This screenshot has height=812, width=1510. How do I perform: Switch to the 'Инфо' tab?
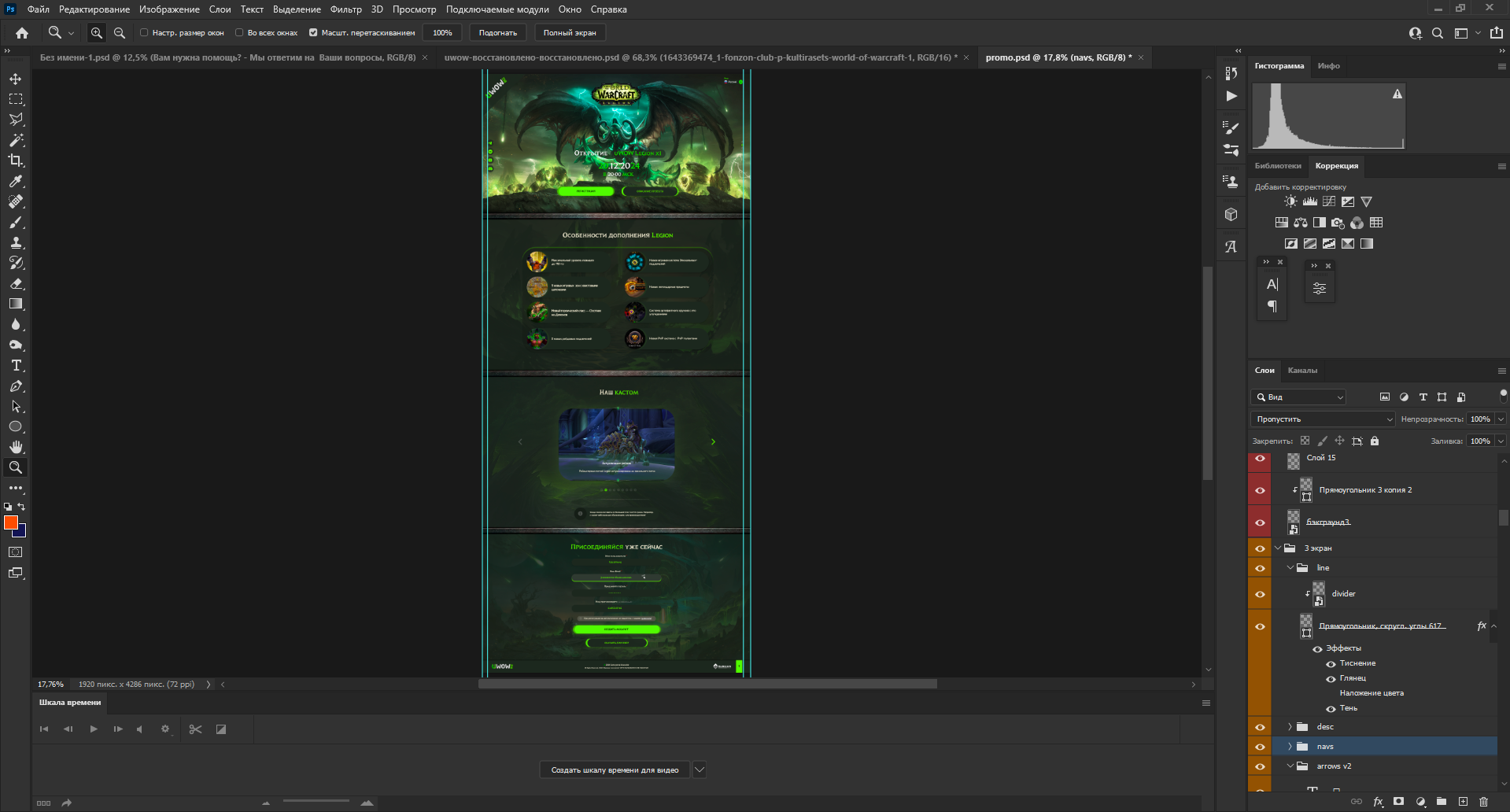(1329, 66)
